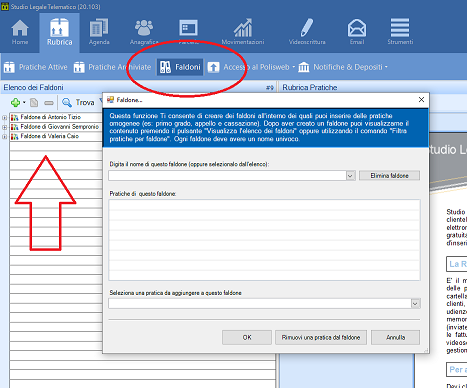The image size is (467, 388).
Task: Select the Rubrica tab icon
Action: [59, 28]
